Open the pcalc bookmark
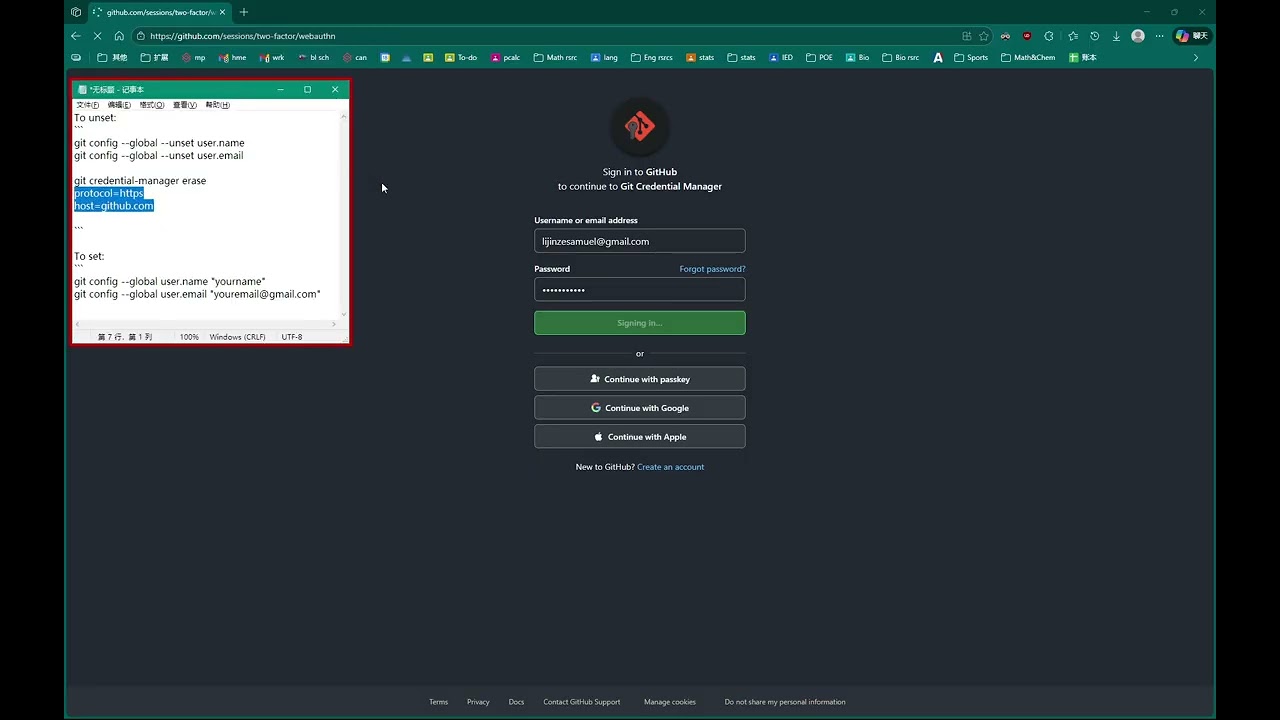 (505, 58)
